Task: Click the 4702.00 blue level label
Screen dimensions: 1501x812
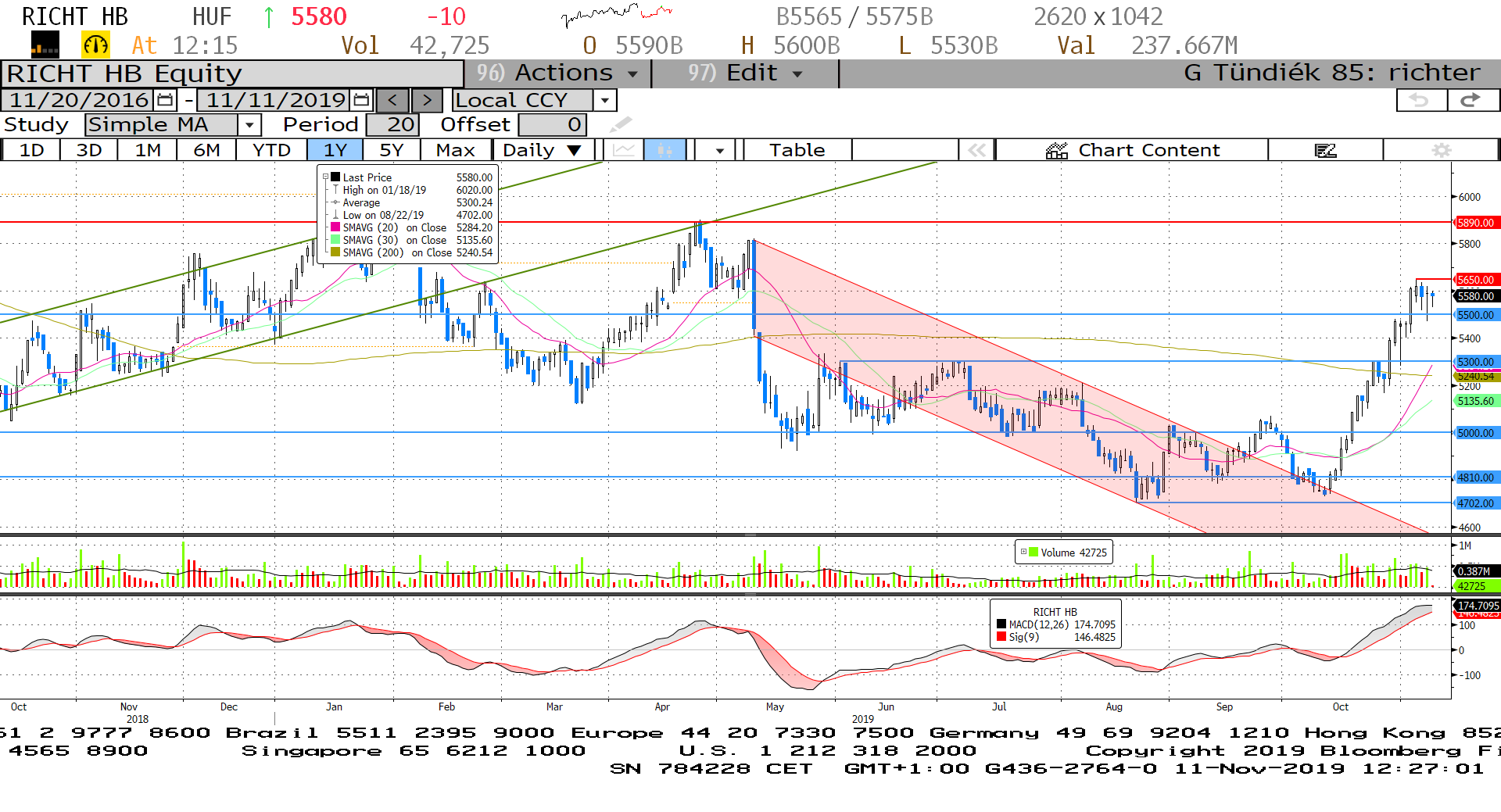Action: coord(1476,503)
